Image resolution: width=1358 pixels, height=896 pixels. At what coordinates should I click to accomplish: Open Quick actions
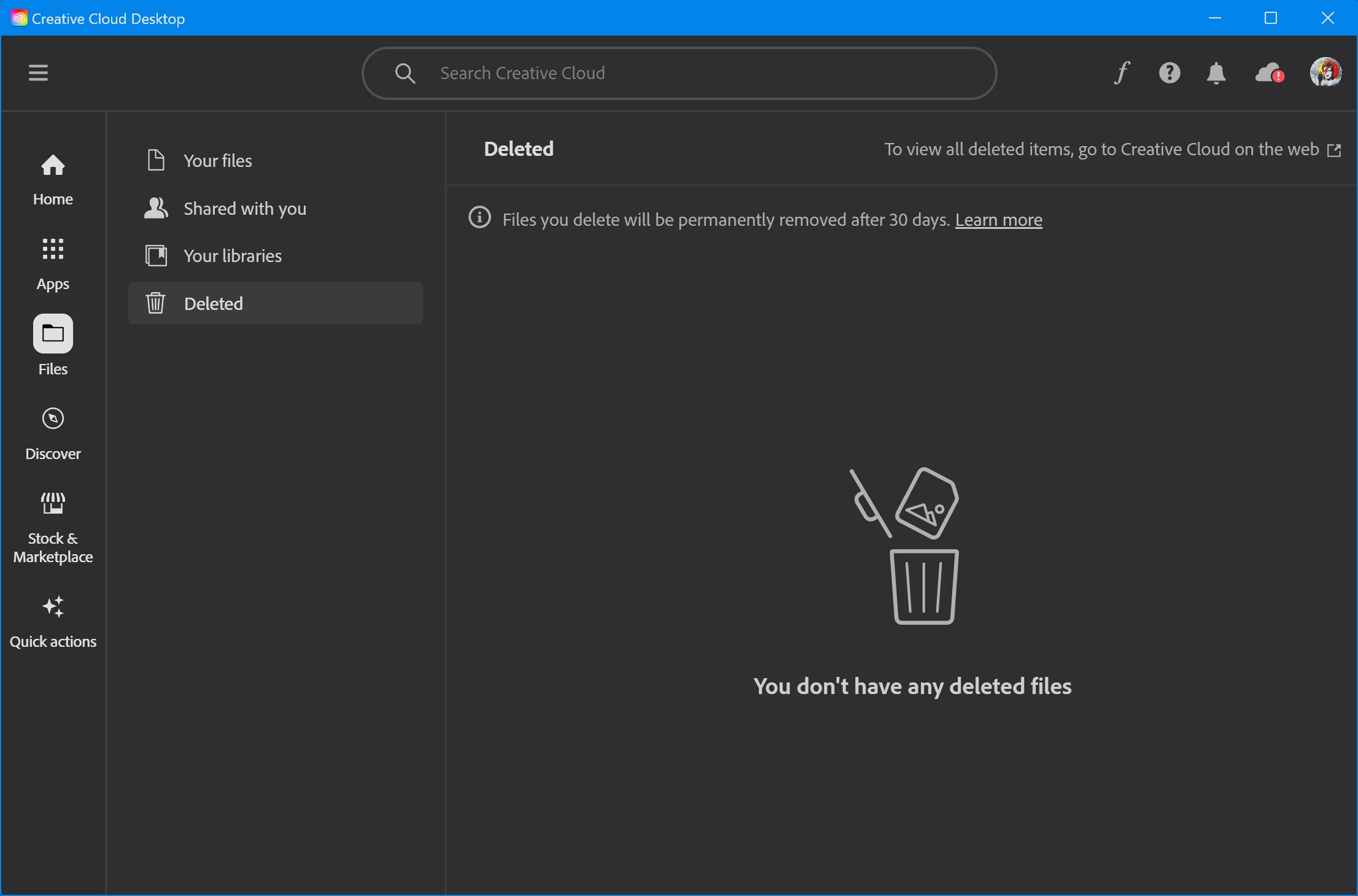[53, 621]
